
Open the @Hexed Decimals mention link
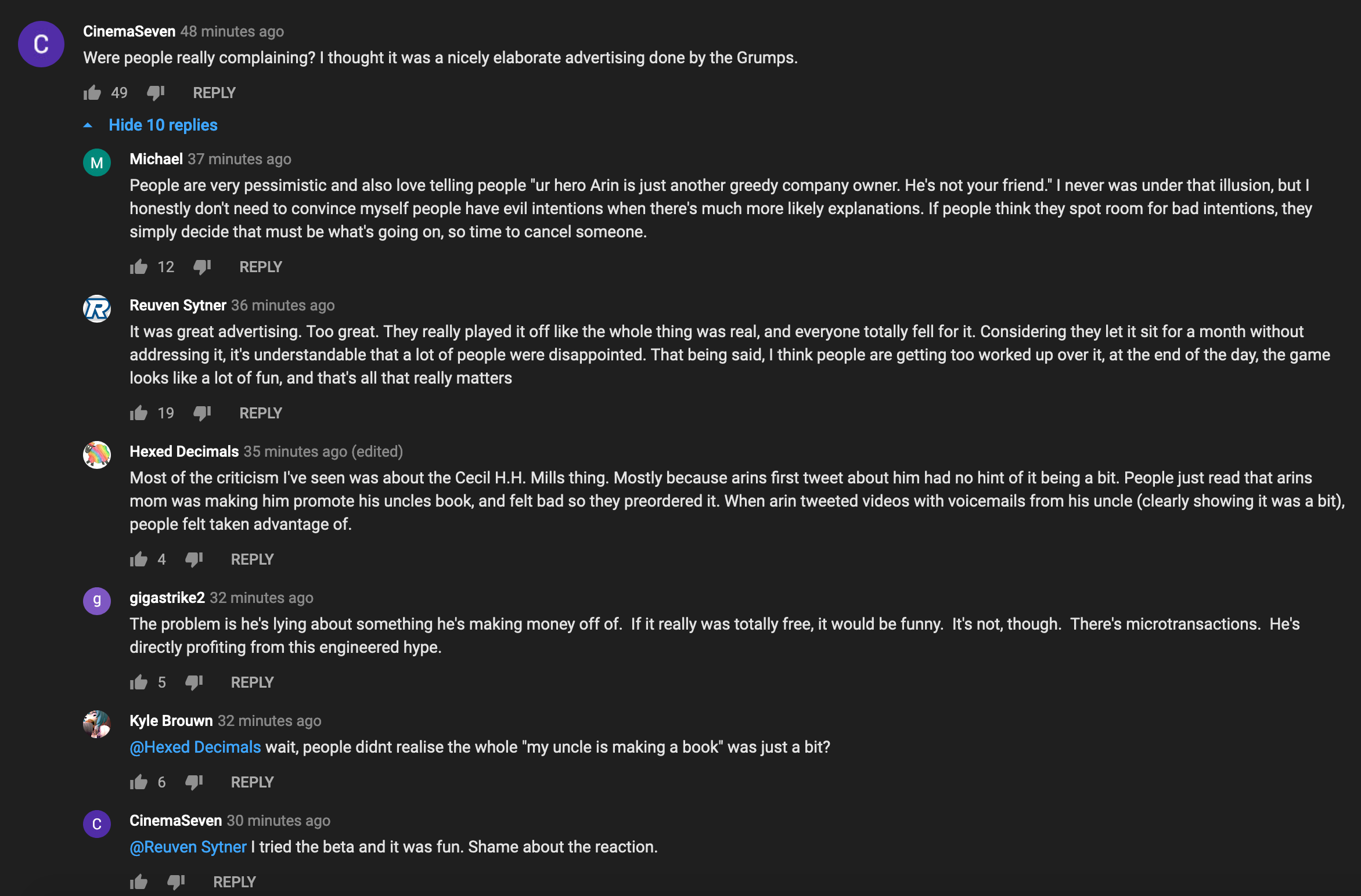coord(195,747)
